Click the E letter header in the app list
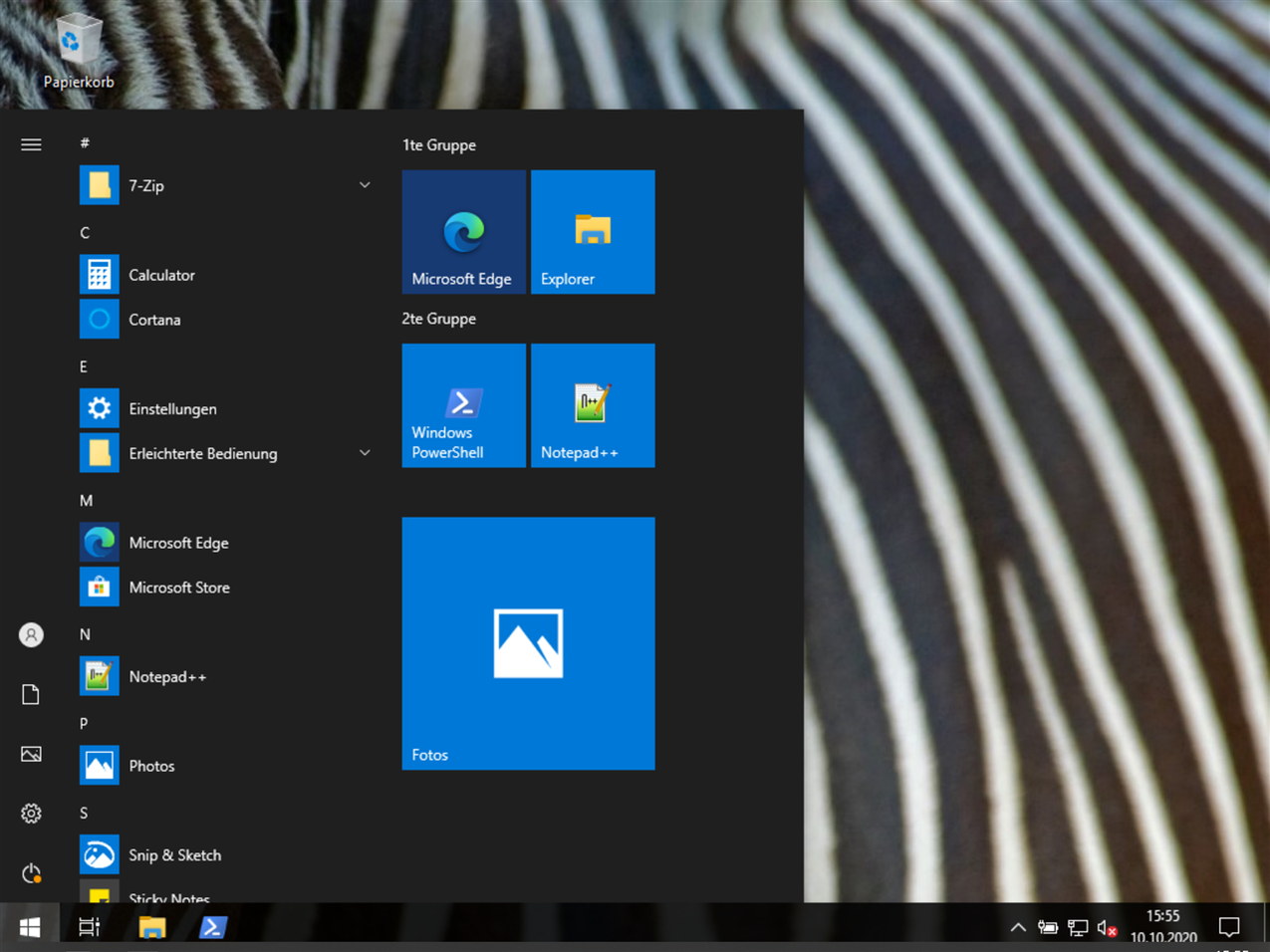 [x=84, y=366]
